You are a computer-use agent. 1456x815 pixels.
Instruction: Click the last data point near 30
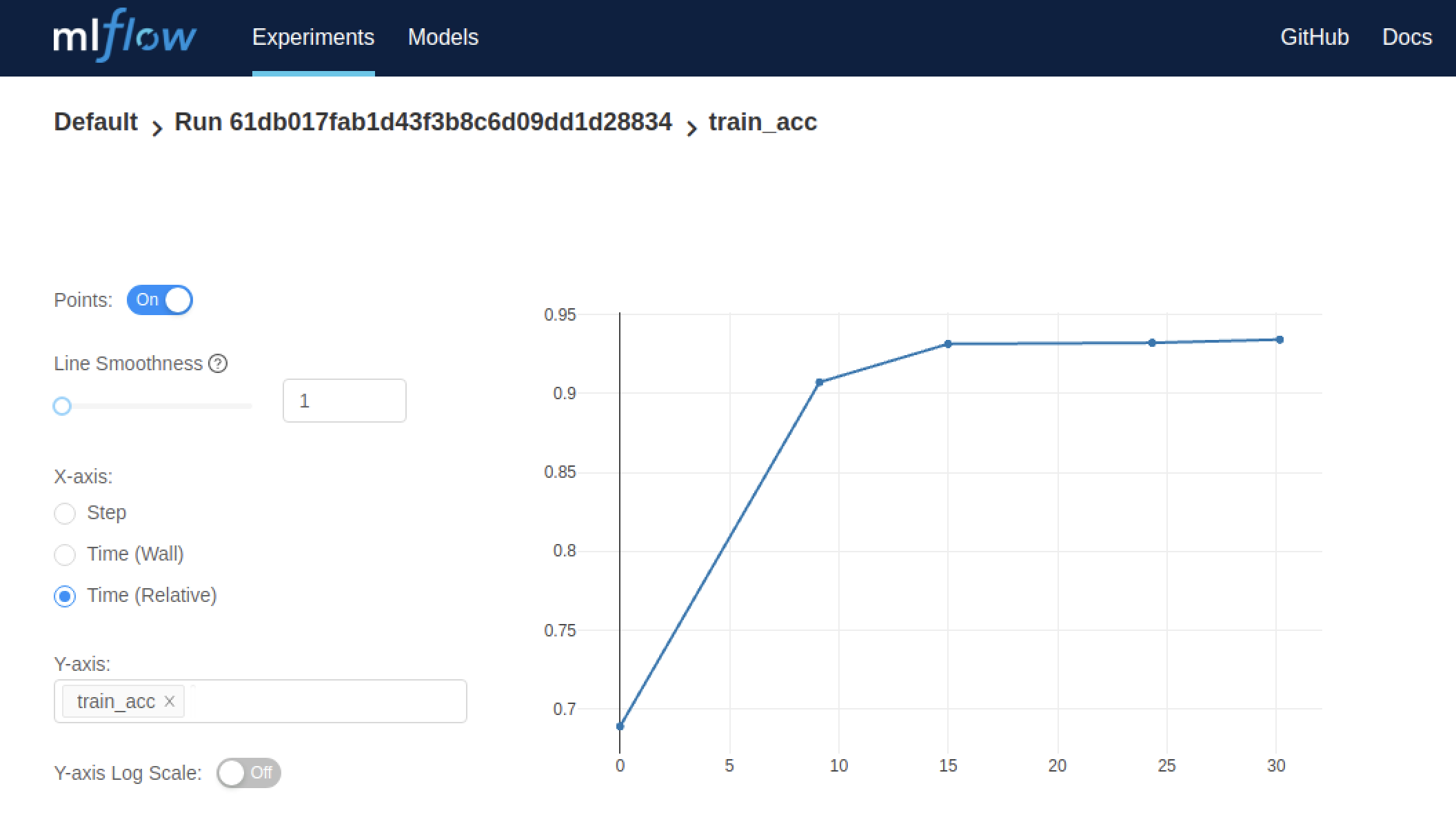[x=1280, y=339]
